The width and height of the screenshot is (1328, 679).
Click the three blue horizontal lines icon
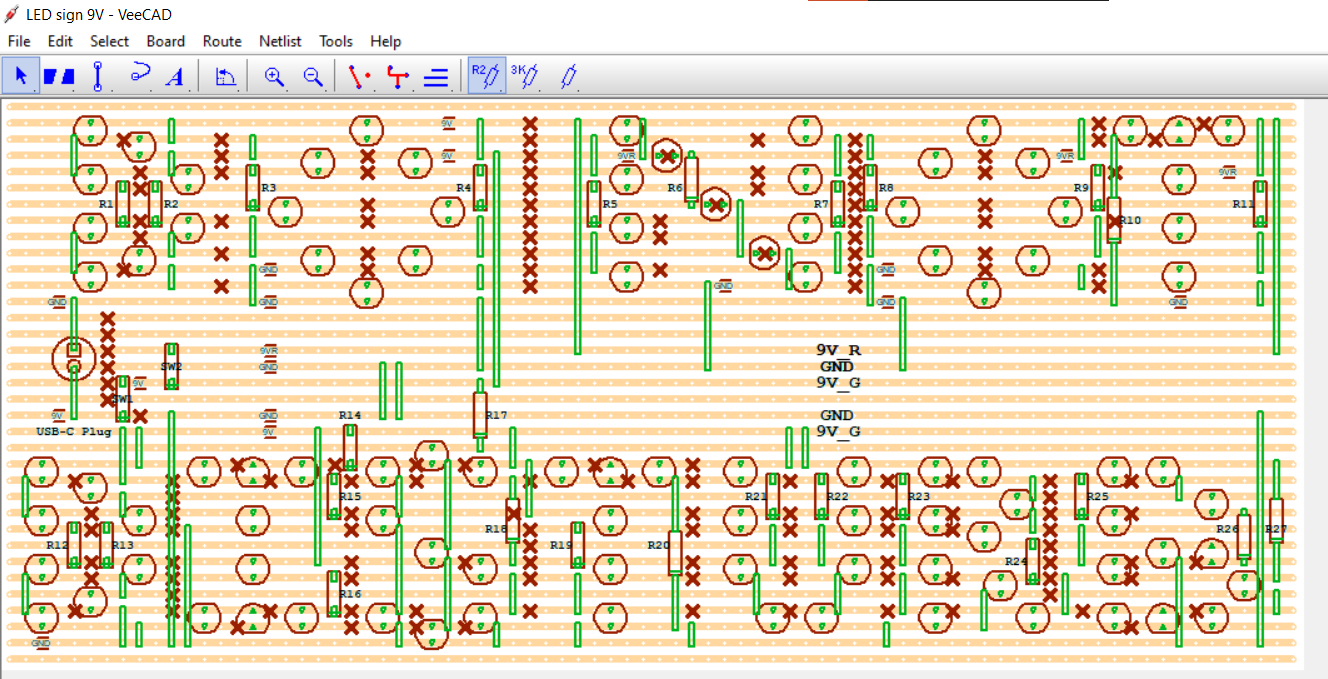click(436, 76)
